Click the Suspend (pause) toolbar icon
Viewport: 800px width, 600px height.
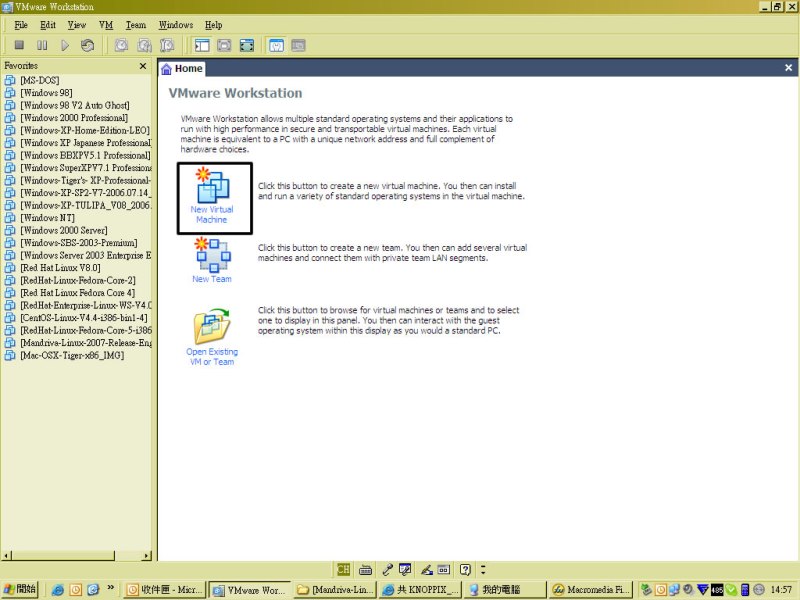[42, 45]
